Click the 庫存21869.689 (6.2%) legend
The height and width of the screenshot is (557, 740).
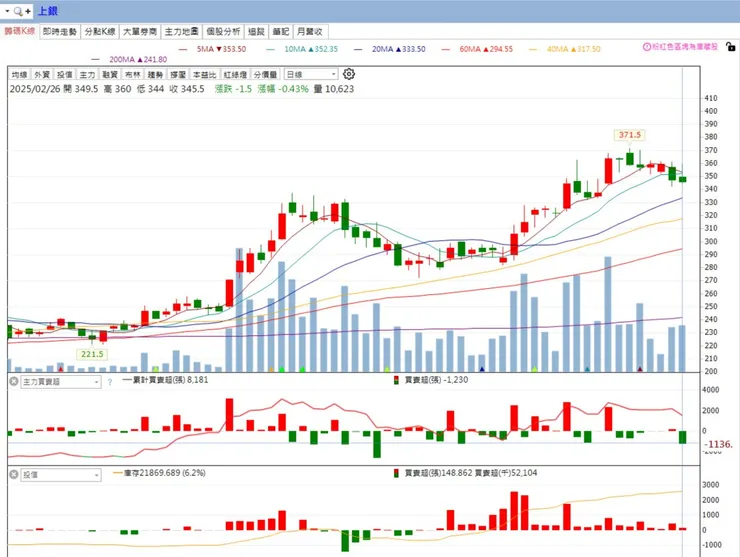[x=160, y=473]
